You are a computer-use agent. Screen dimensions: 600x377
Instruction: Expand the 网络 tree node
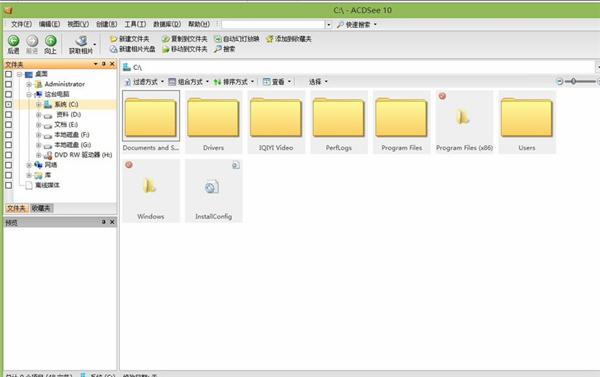click(x=29, y=165)
